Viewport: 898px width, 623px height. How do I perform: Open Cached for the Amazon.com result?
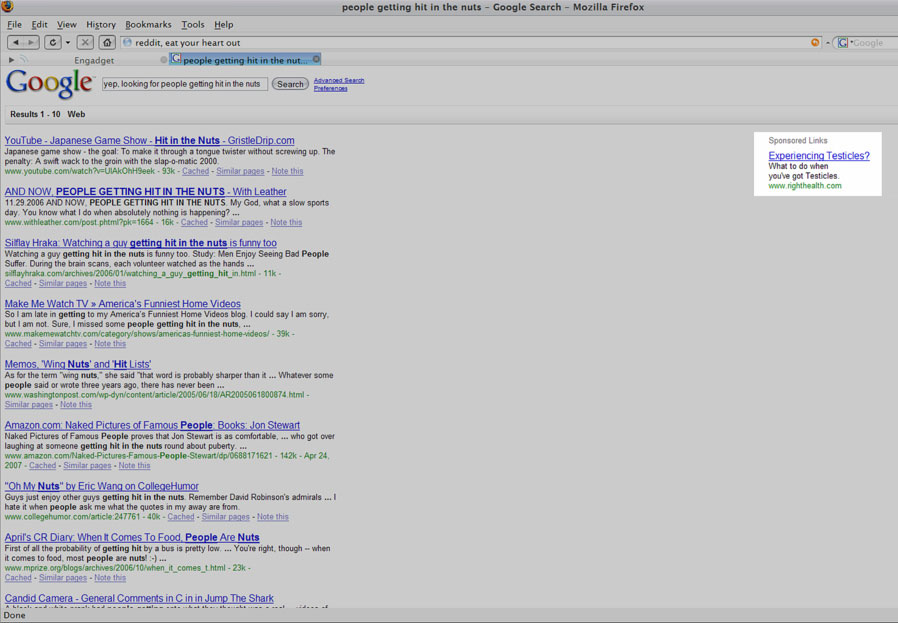(43, 466)
